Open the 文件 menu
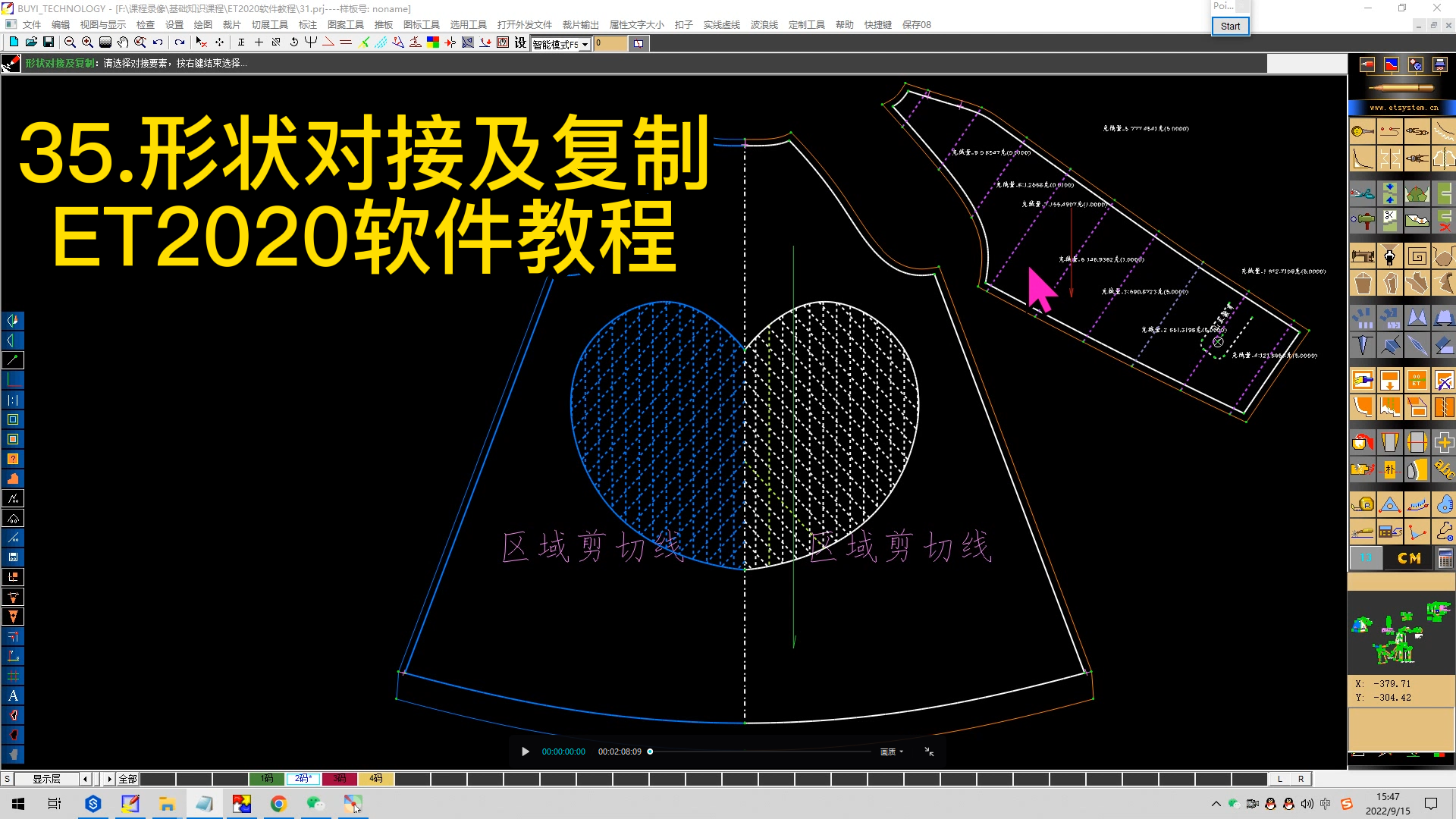This screenshot has height=819, width=1456. coord(32,25)
